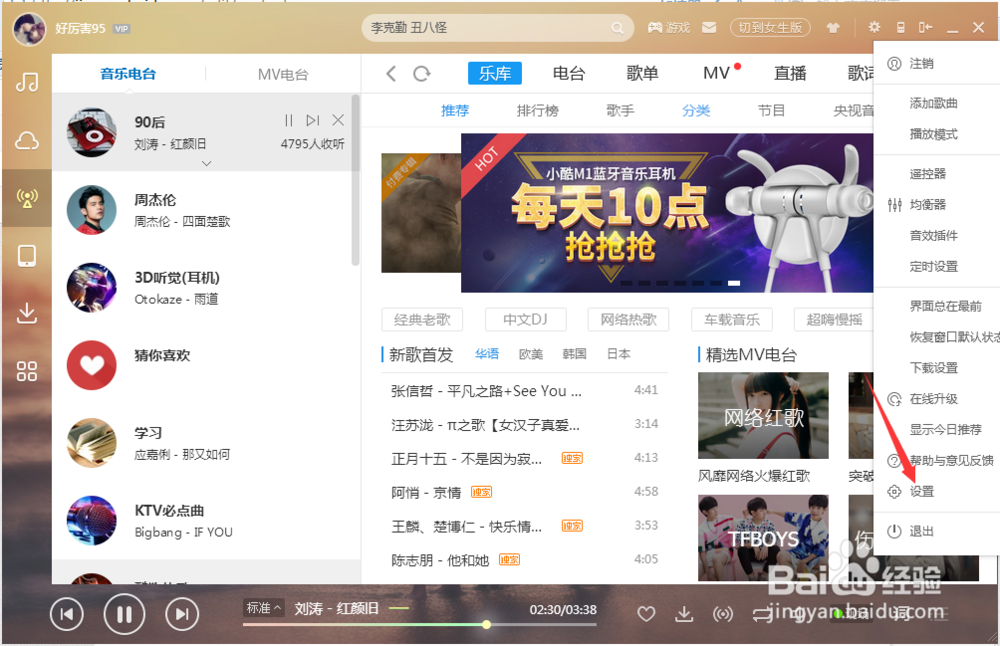Switch to mini mode icon
1000x646 pixels.
point(925,27)
